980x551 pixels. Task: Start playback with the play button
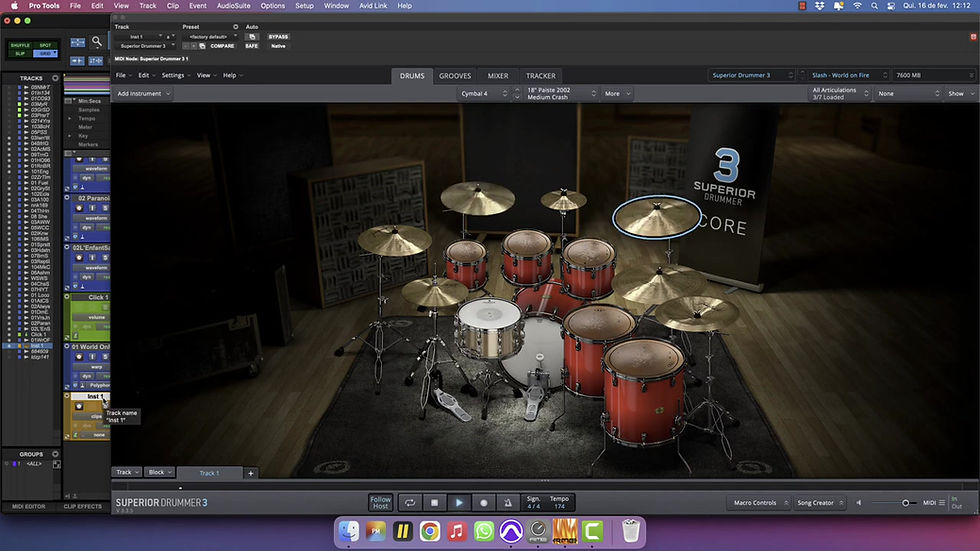click(x=459, y=502)
